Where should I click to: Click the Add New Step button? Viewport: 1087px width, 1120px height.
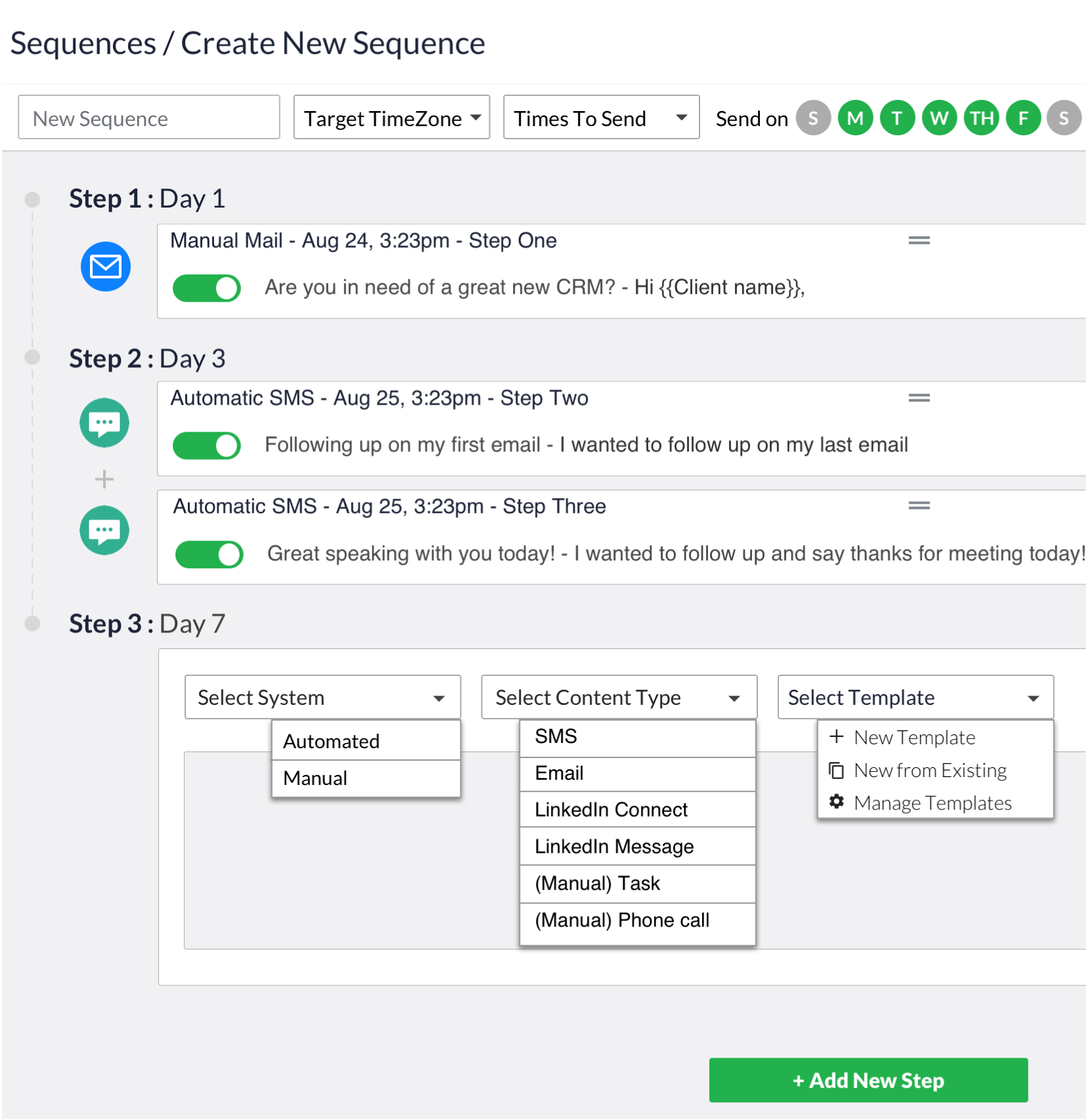pyautogui.click(x=868, y=1081)
